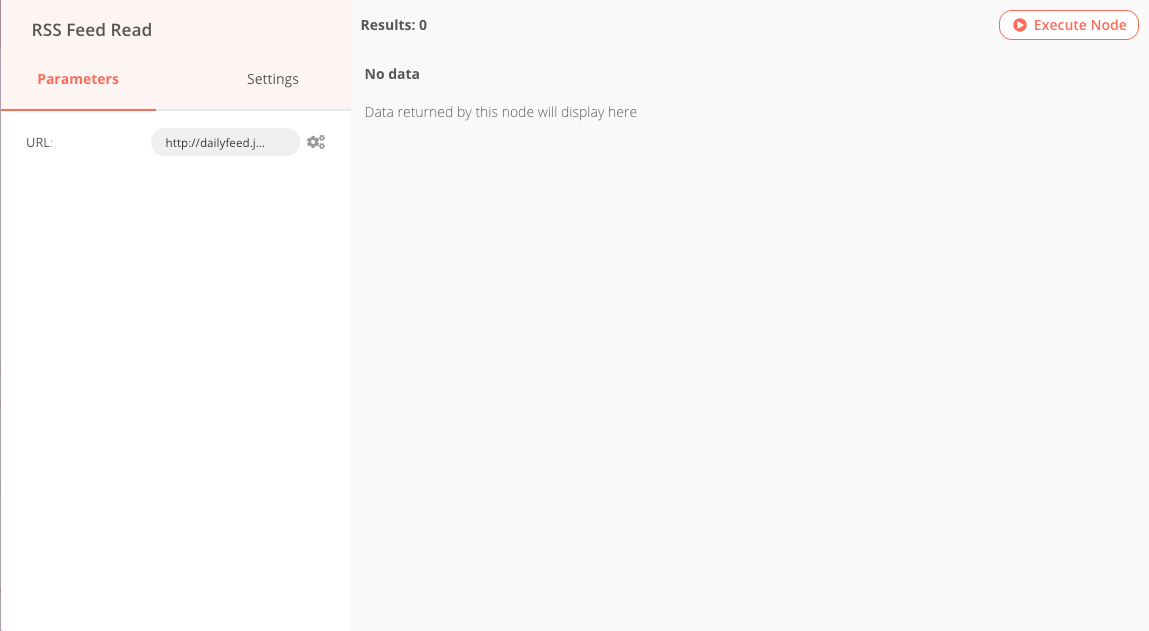Click the orange underline beneath Parameters tab

coord(78,109)
